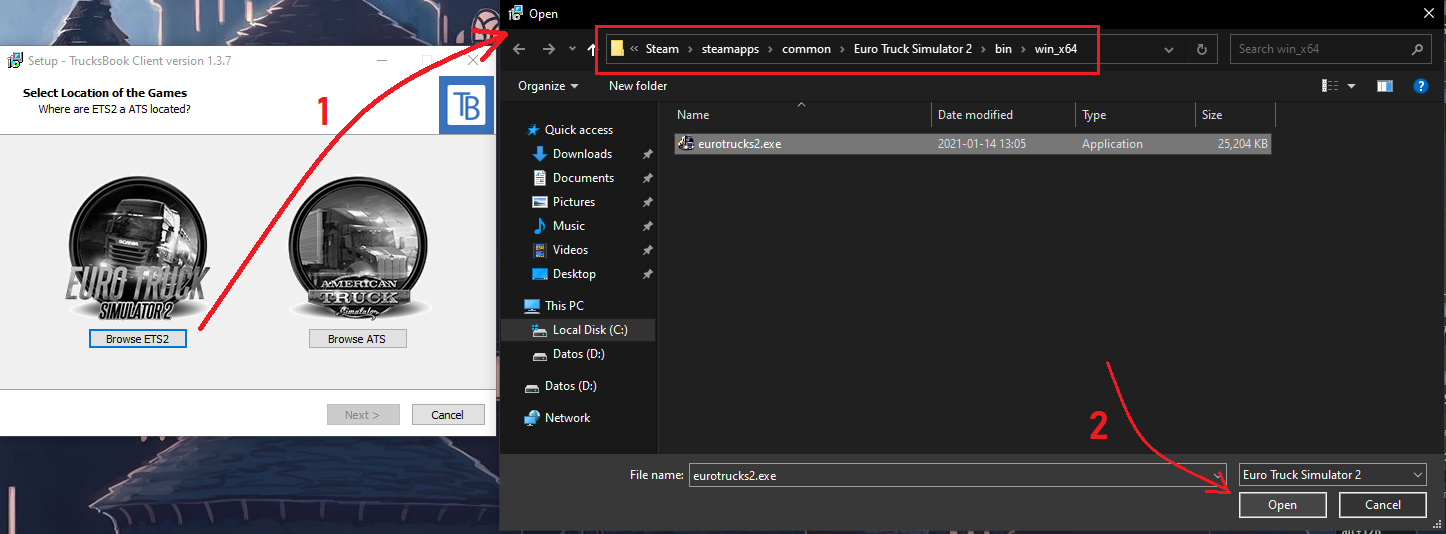Open Documents in the sidebar
The width and height of the screenshot is (1446, 534).
pos(583,178)
